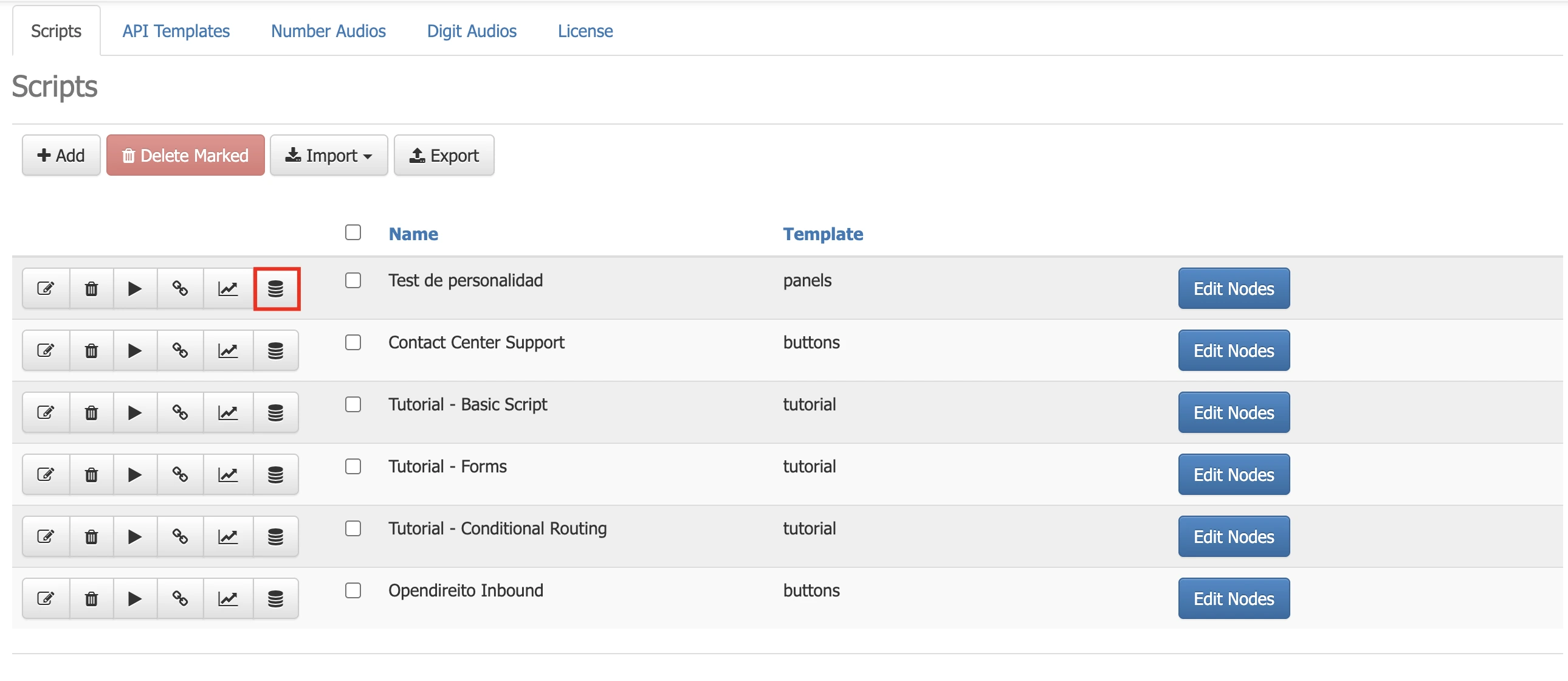1568x681 pixels.
Task: Select the checkbox for Tutorial - Basic Script
Action: pos(353,404)
